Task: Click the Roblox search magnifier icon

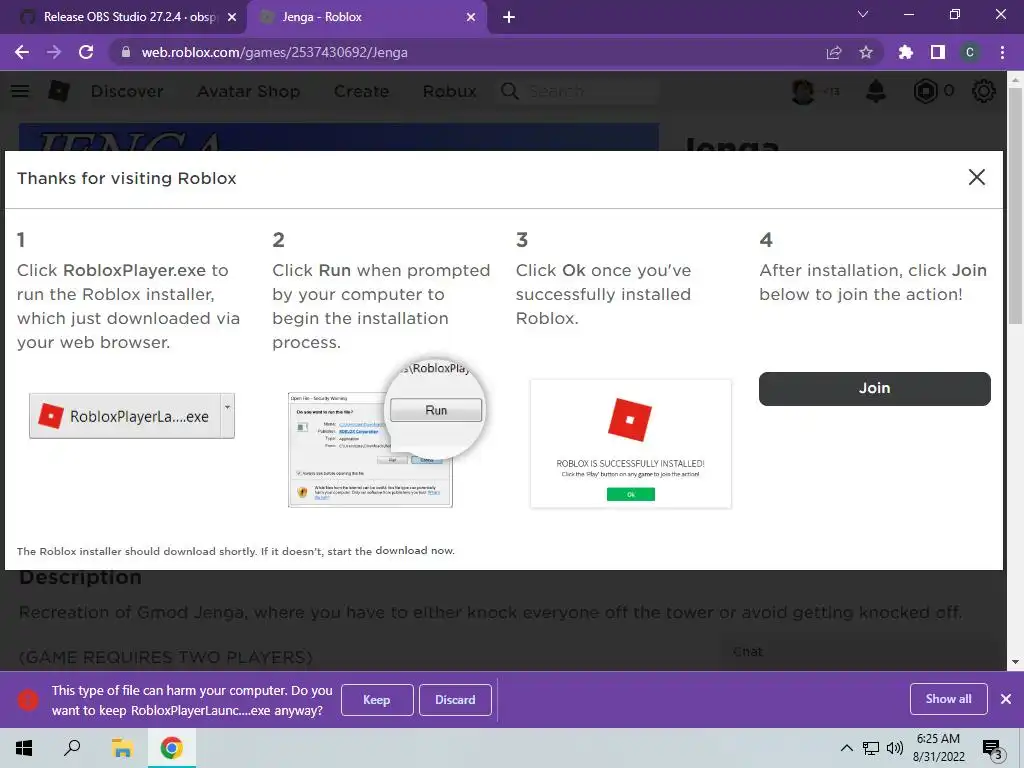Action: coord(509,91)
